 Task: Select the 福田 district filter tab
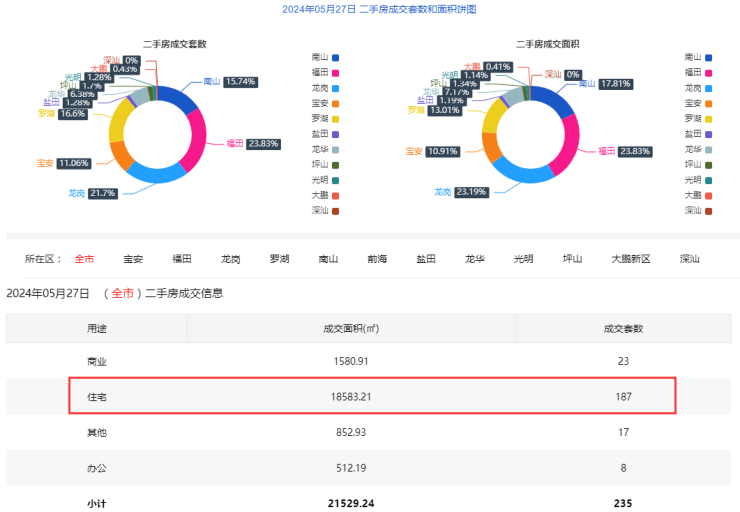click(x=182, y=259)
